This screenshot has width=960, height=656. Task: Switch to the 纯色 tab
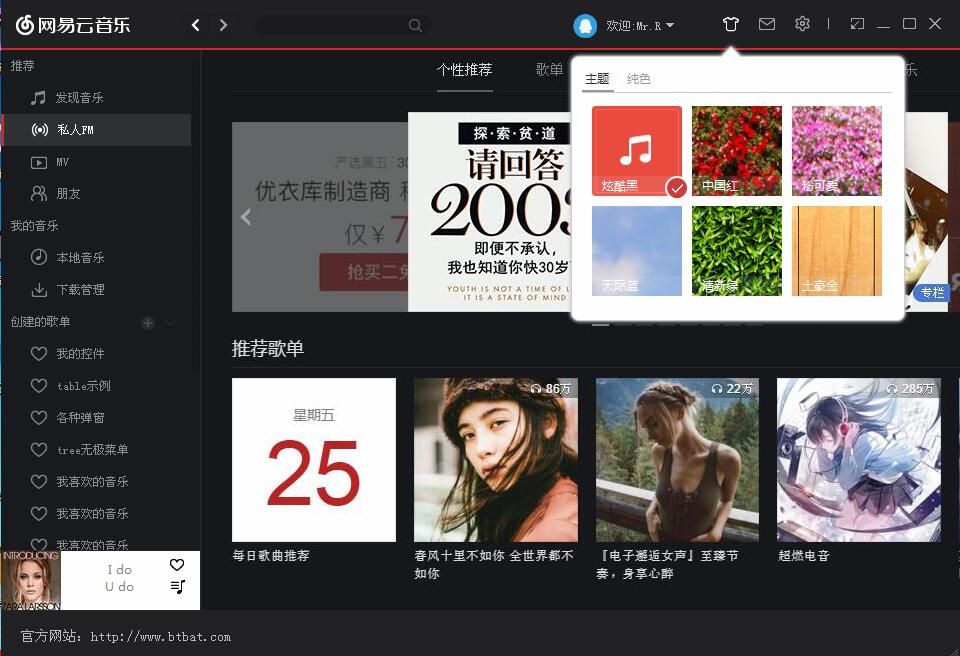pos(638,79)
